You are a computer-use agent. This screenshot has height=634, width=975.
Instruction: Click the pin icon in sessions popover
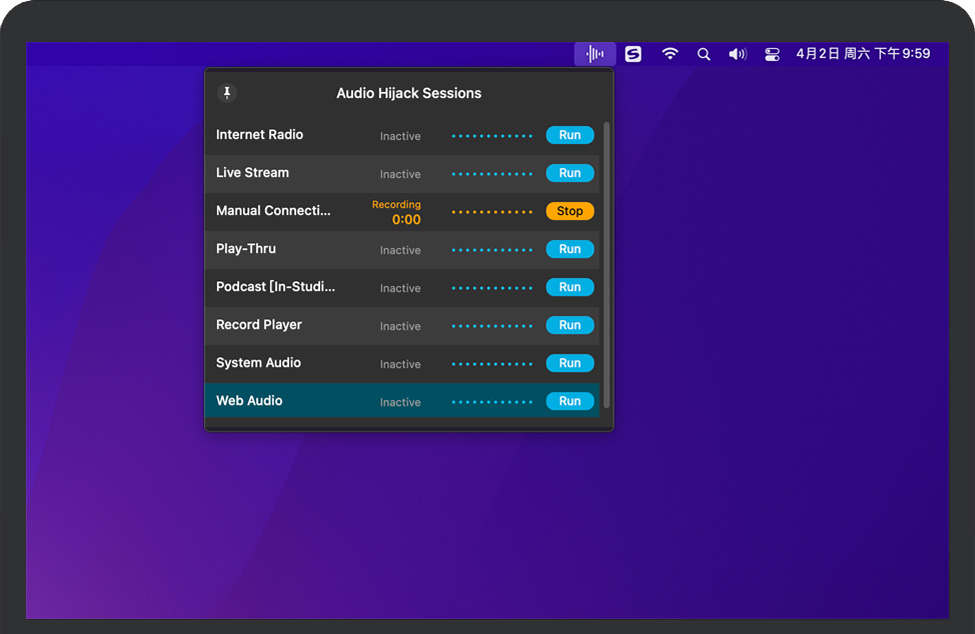(227, 93)
